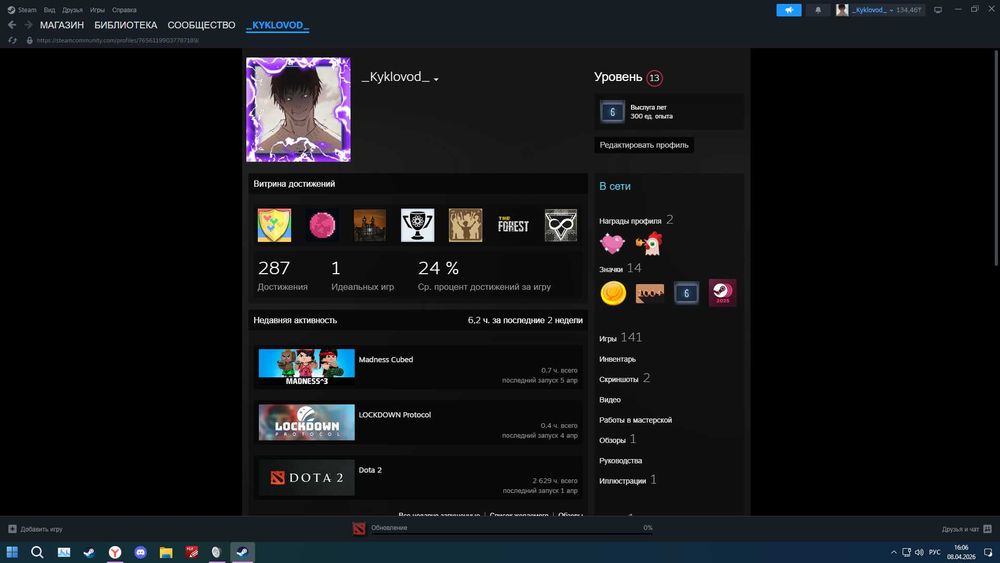Open the Библиотека tab
The height and width of the screenshot is (563, 1000).
[125, 25]
